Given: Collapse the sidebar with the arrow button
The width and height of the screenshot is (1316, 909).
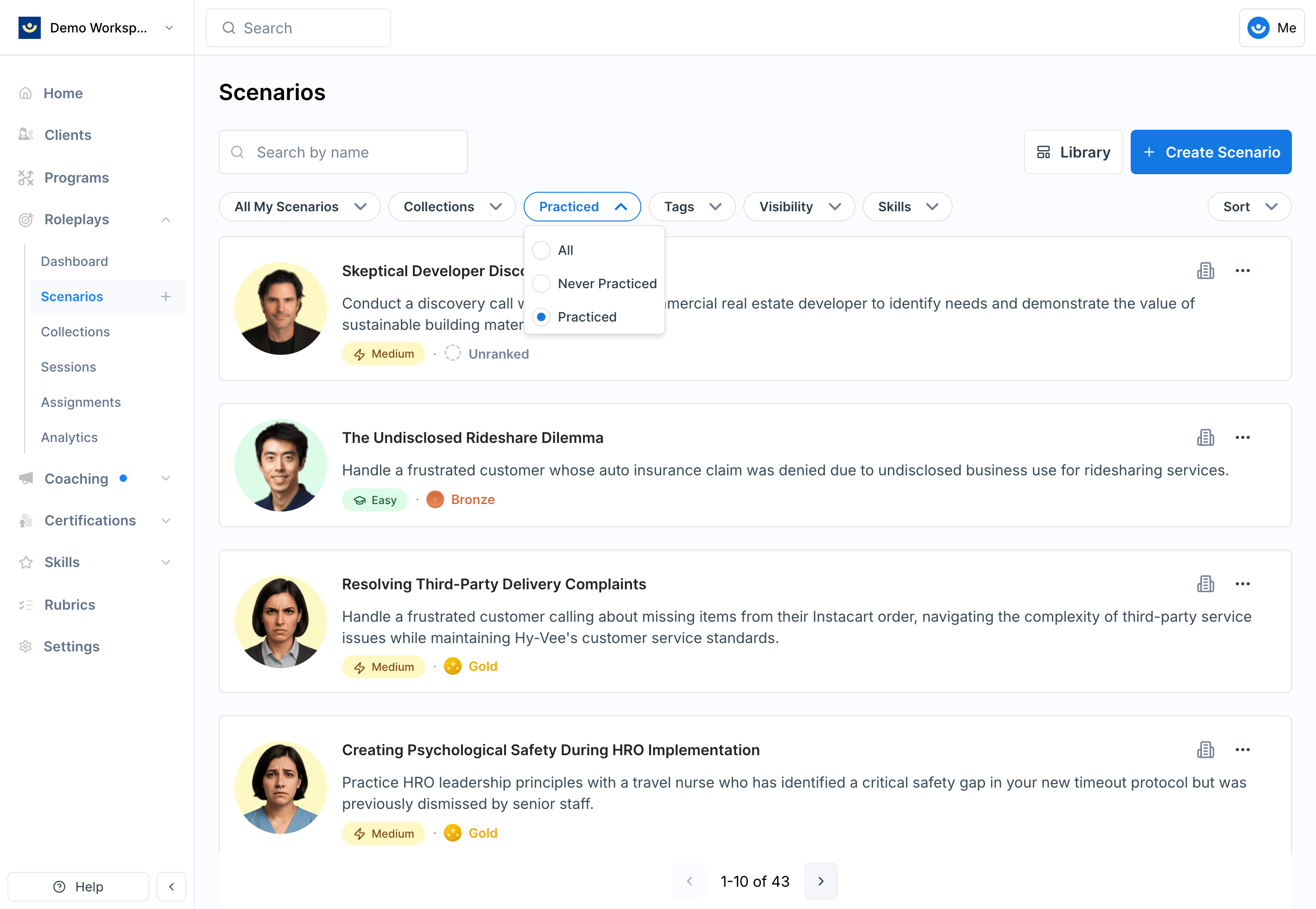Looking at the screenshot, I should [x=171, y=887].
